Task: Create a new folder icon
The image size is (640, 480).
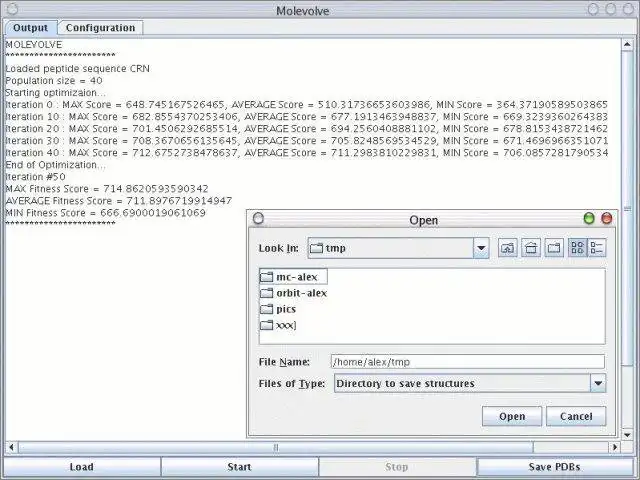Action: (x=554, y=248)
